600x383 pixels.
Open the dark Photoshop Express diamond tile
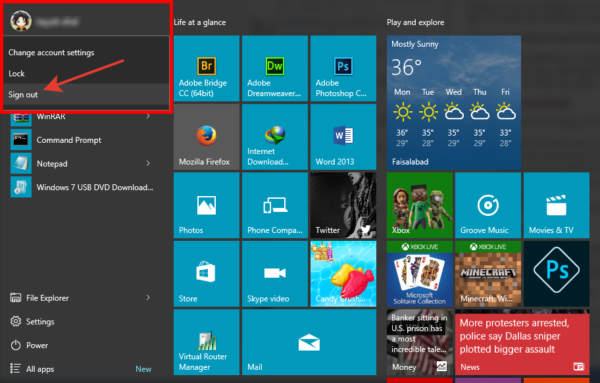(x=556, y=274)
